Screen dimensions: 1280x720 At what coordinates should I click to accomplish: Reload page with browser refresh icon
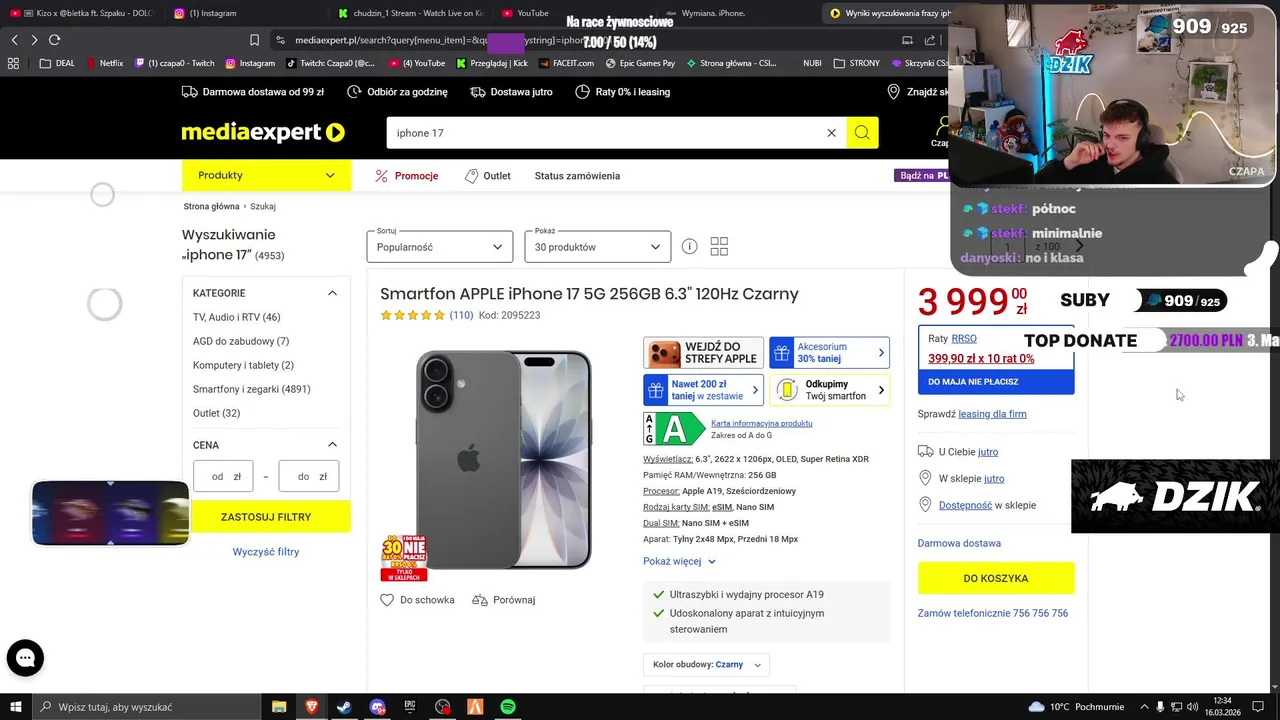pos(54,40)
